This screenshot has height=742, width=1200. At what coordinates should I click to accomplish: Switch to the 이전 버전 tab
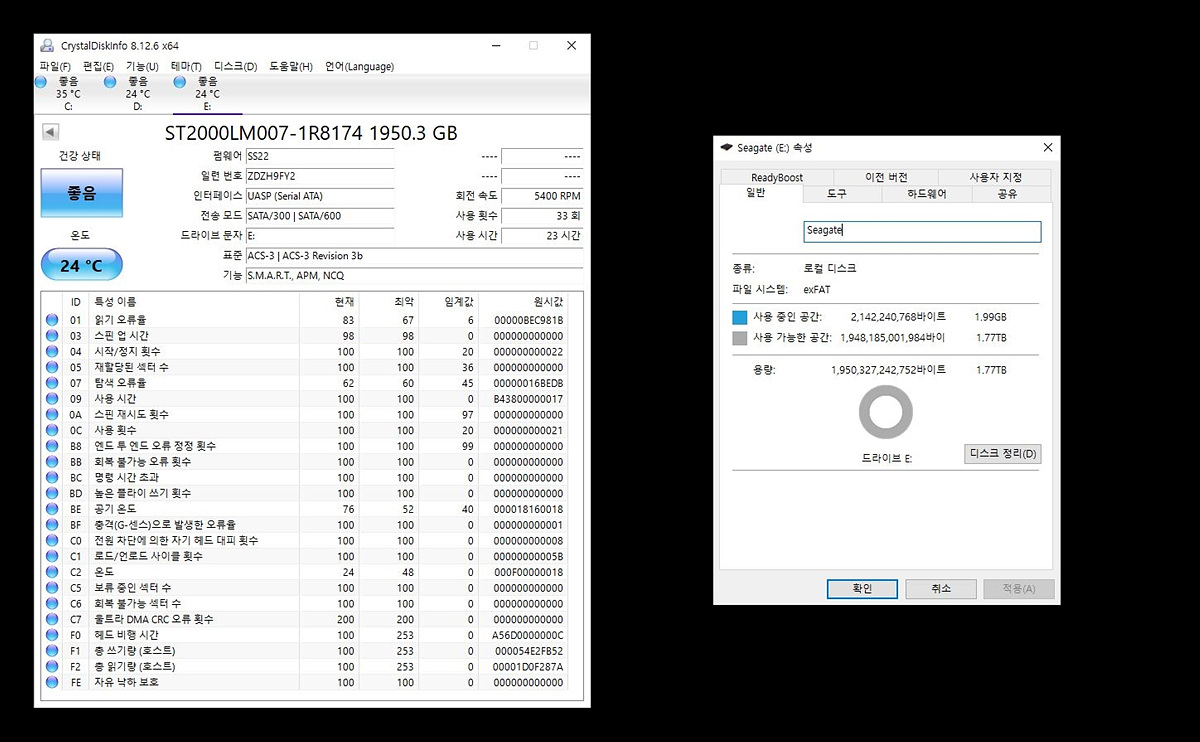[886, 177]
